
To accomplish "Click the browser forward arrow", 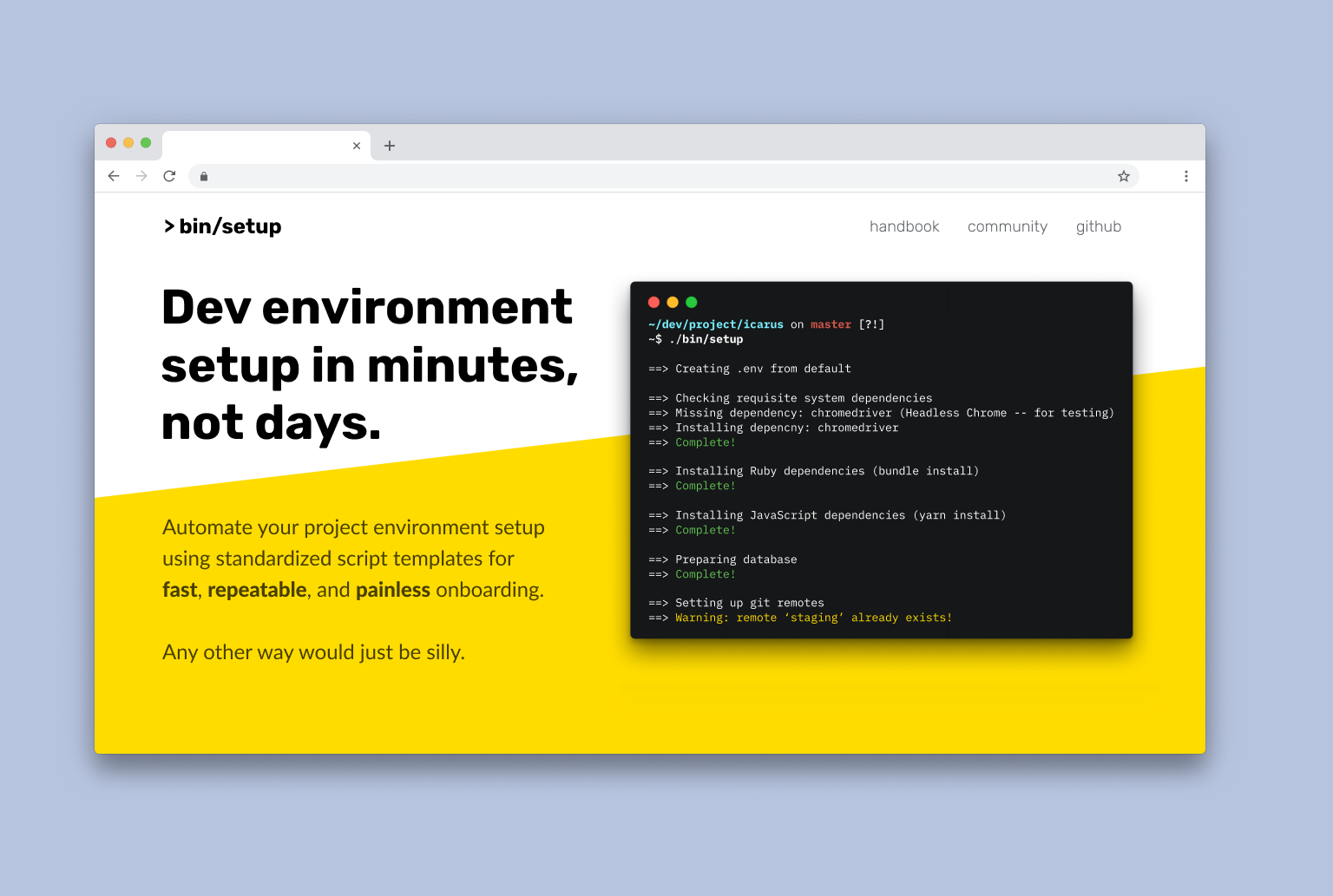I will [141, 176].
